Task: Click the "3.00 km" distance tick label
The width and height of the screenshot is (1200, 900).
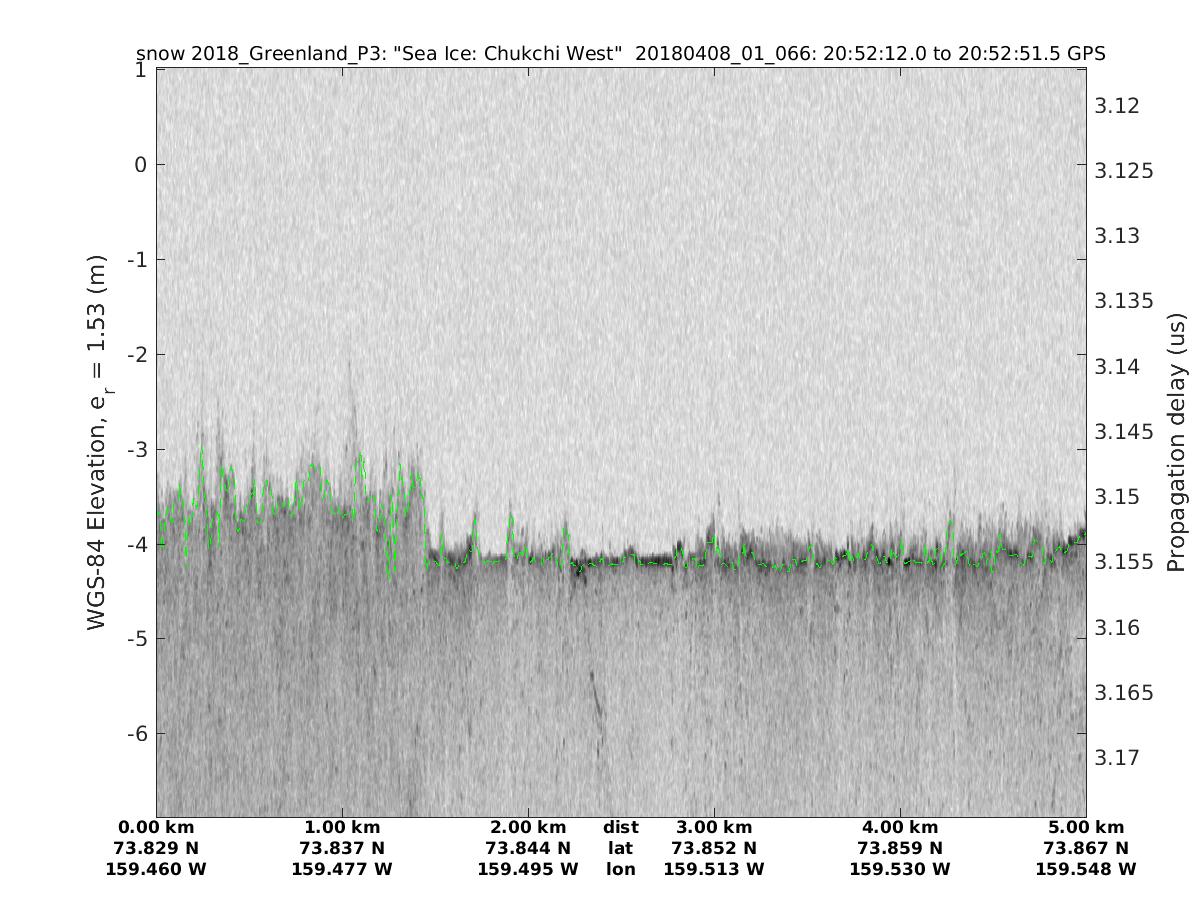Action: [714, 827]
